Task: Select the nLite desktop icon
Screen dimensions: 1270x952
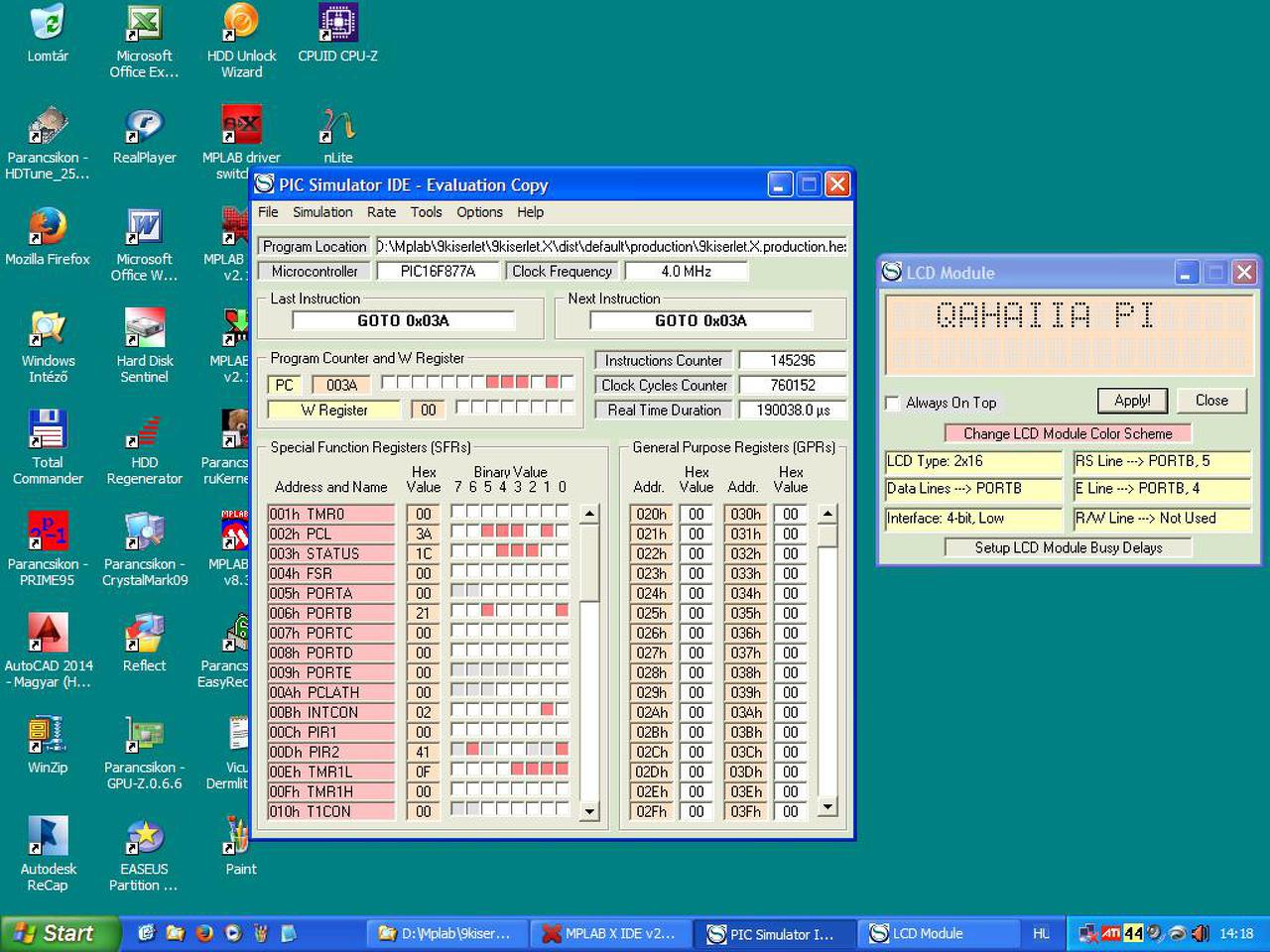Action: (x=337, y=135)
